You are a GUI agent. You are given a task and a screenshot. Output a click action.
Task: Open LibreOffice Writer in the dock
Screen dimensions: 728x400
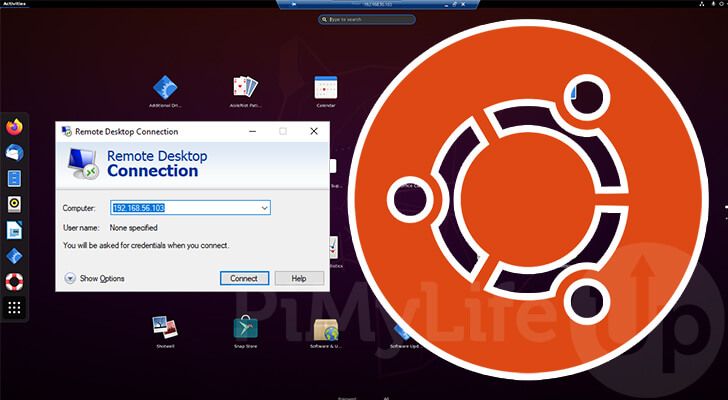point(14,230)
